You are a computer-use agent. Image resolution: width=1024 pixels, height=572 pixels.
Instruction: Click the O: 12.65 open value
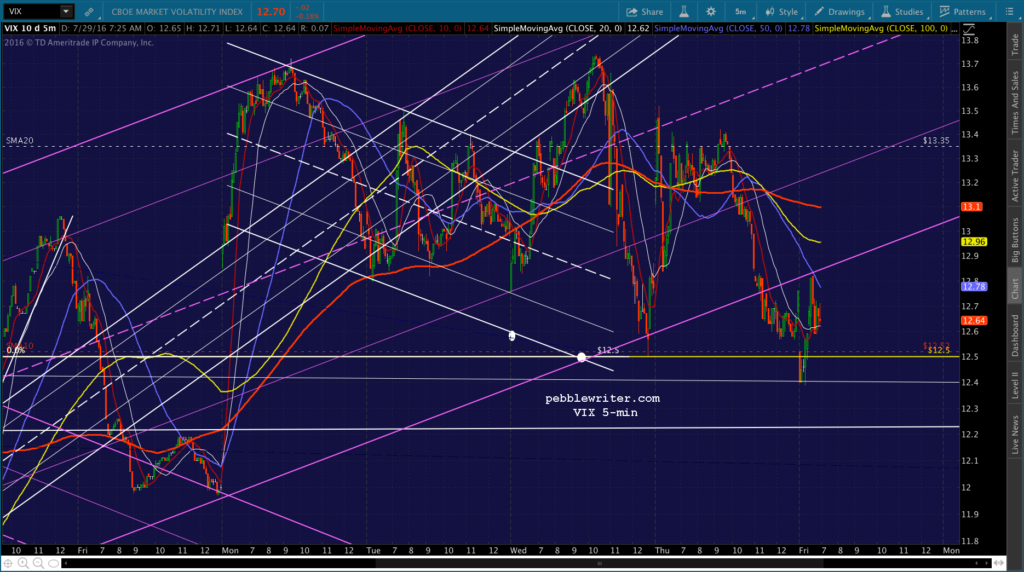click(163, 29)
